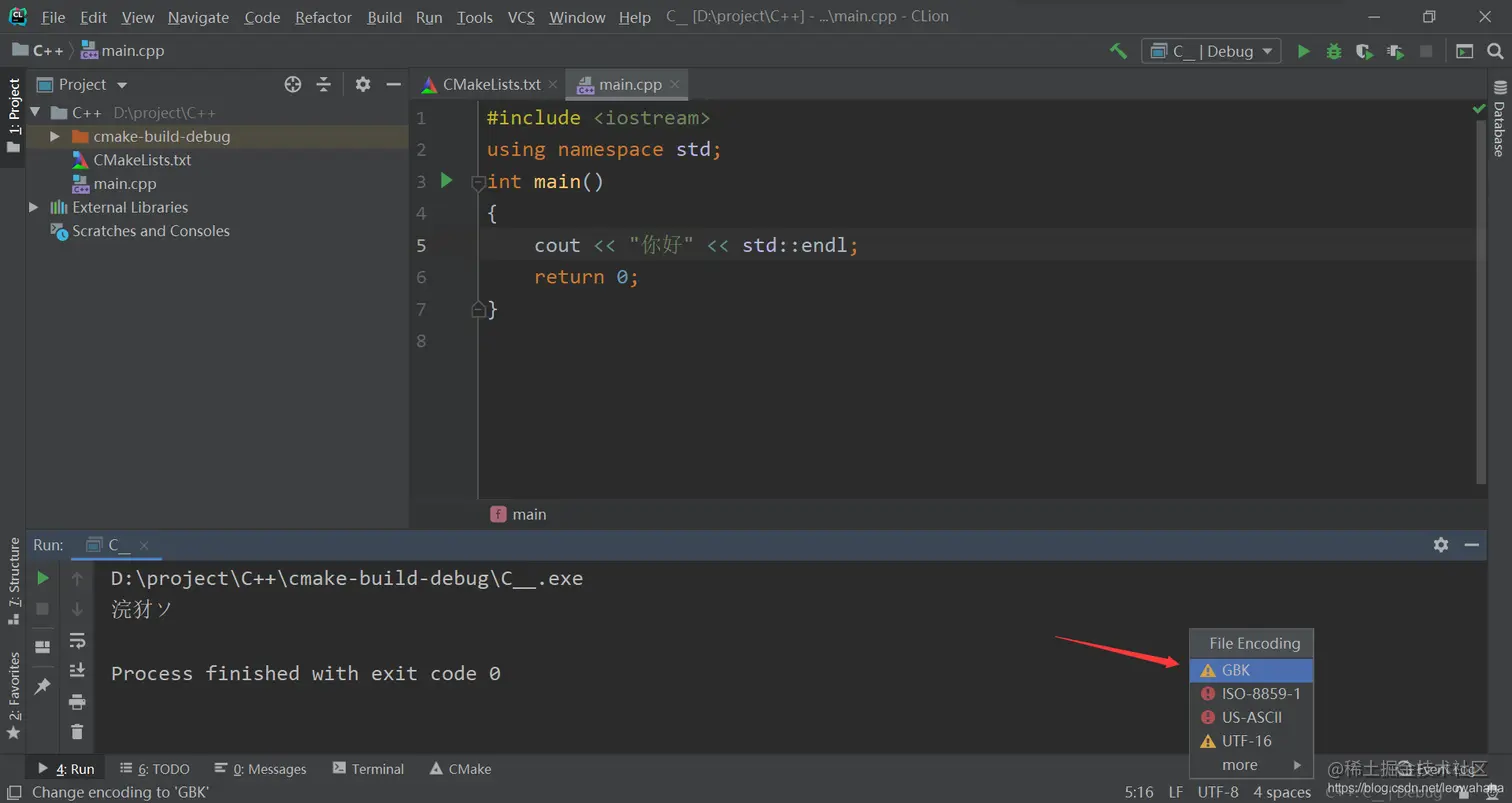Click the 4 spaces indent widget
Screen dimensions: 1512x803
click(x=1282, y=792)
